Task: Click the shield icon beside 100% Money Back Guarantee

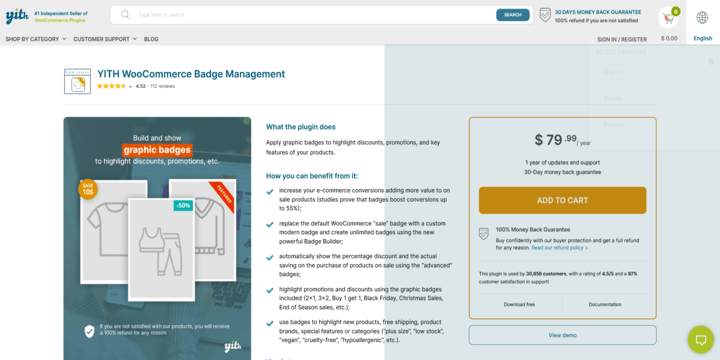Action: point(484,234)
